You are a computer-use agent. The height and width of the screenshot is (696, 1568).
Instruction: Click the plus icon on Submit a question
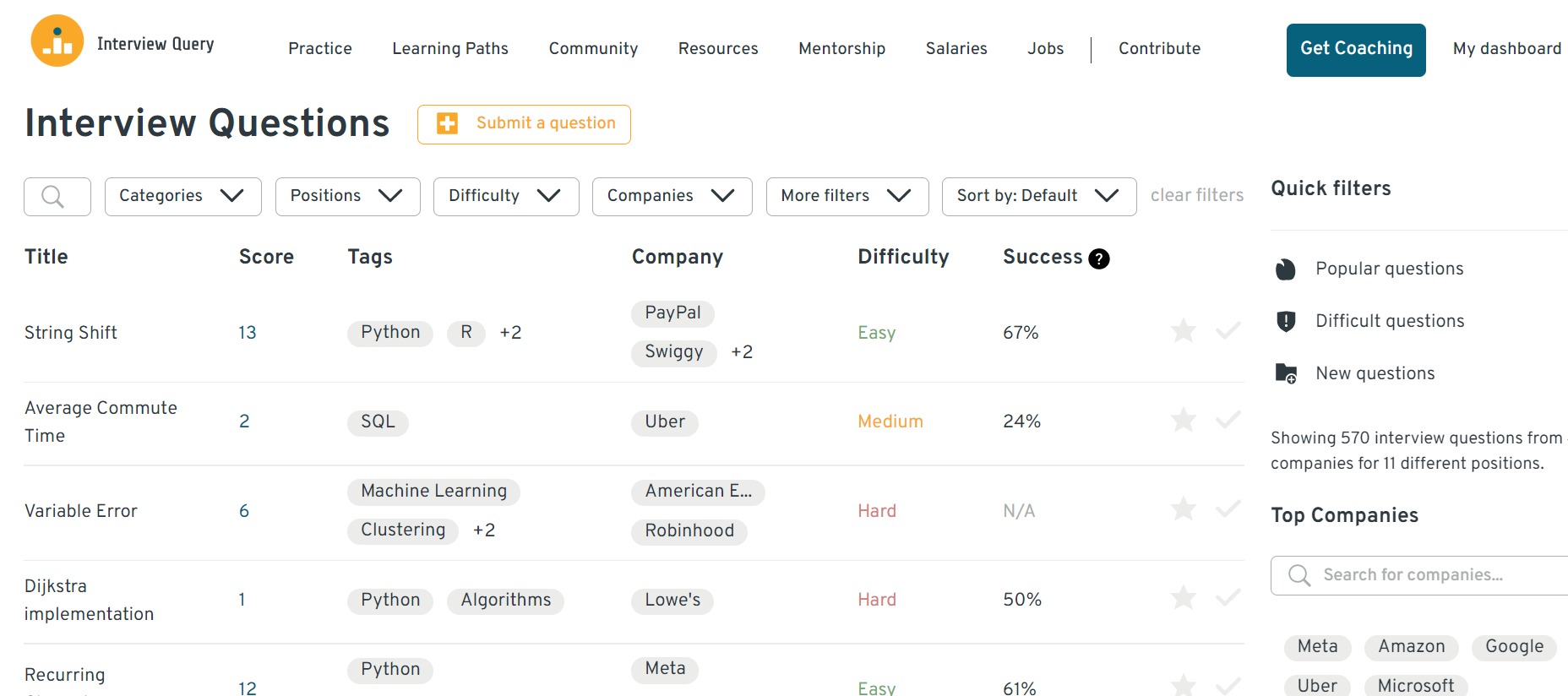pos(447,123)
